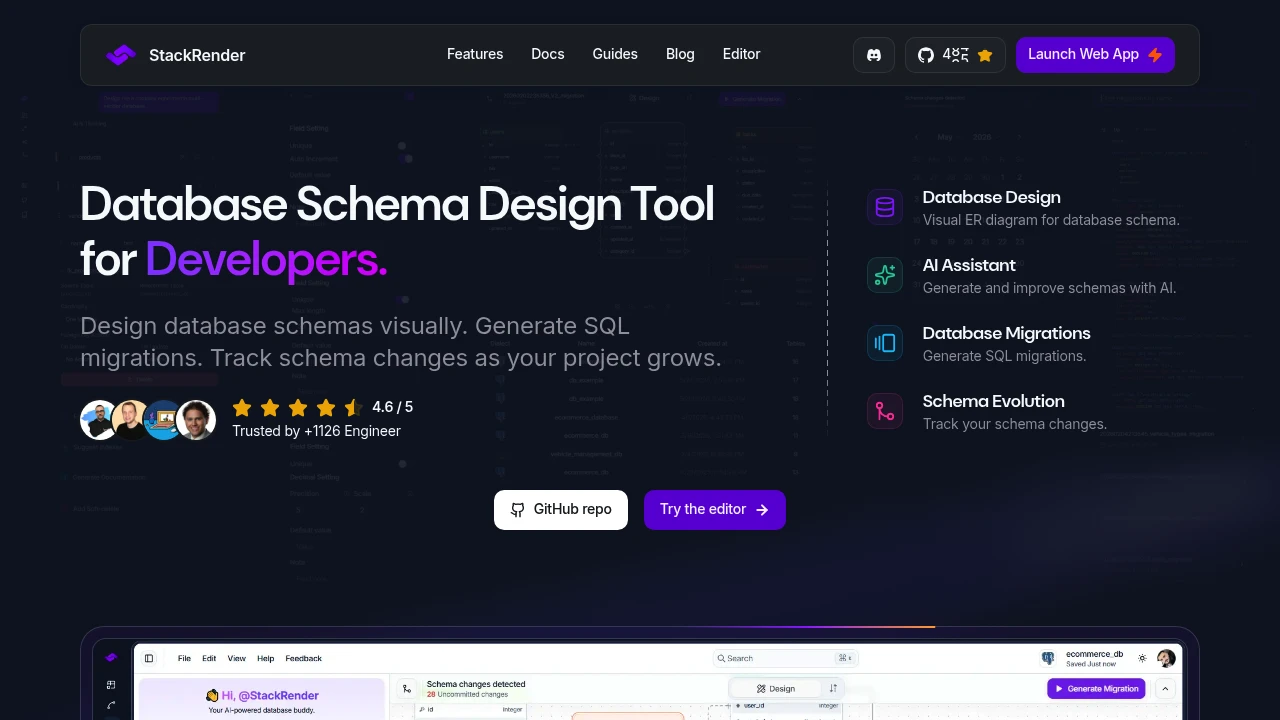
Task: Open the Feedback menu in preview
Action: click(304, 658)
